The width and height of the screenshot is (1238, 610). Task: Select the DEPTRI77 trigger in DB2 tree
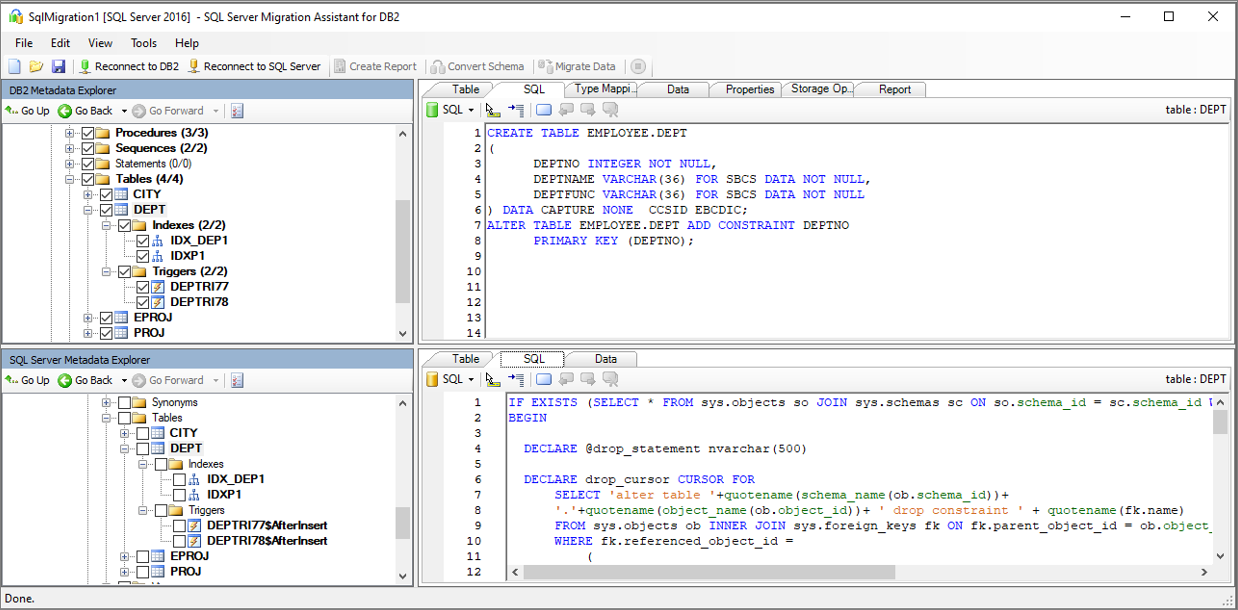pos(199,287)
